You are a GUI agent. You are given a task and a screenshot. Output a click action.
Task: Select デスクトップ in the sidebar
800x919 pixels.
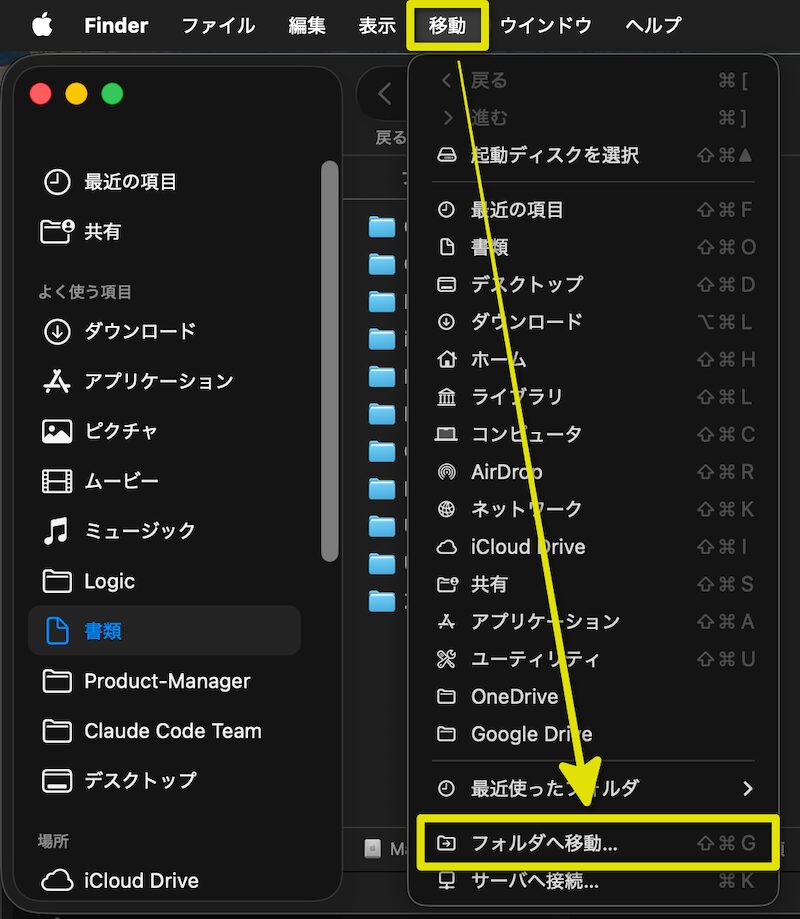165,781
